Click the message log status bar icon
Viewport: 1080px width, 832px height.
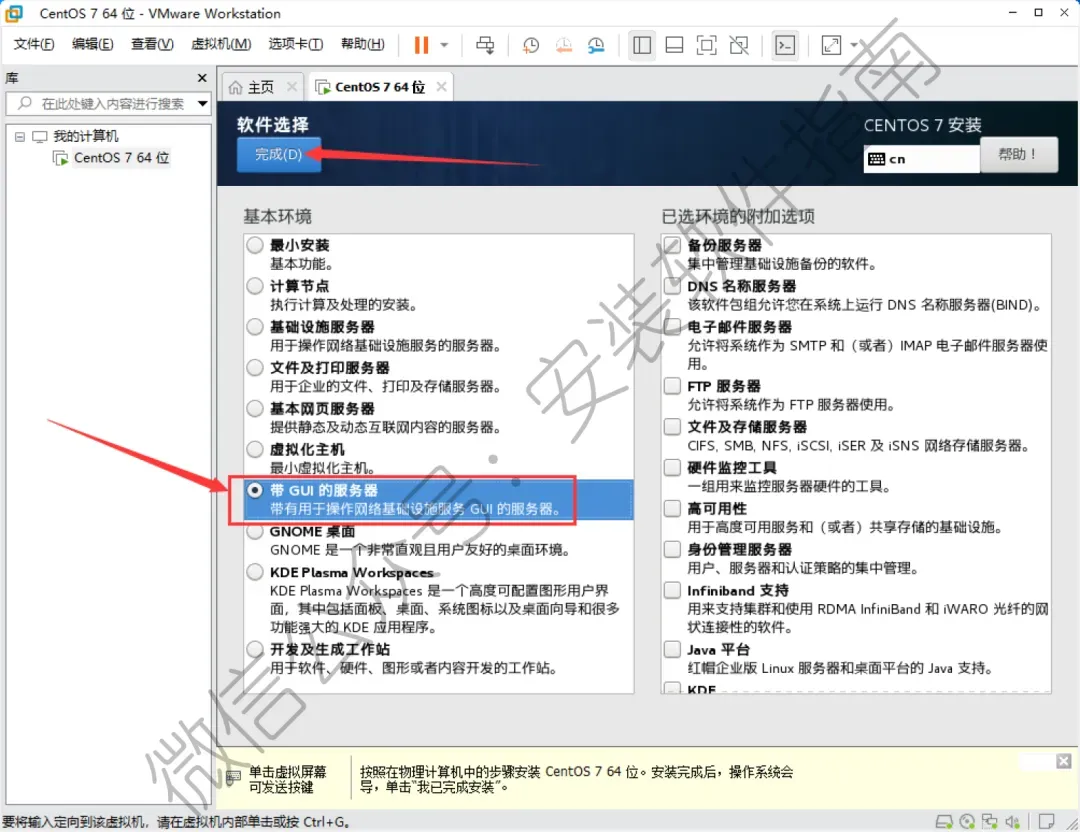pos(1046,821)
